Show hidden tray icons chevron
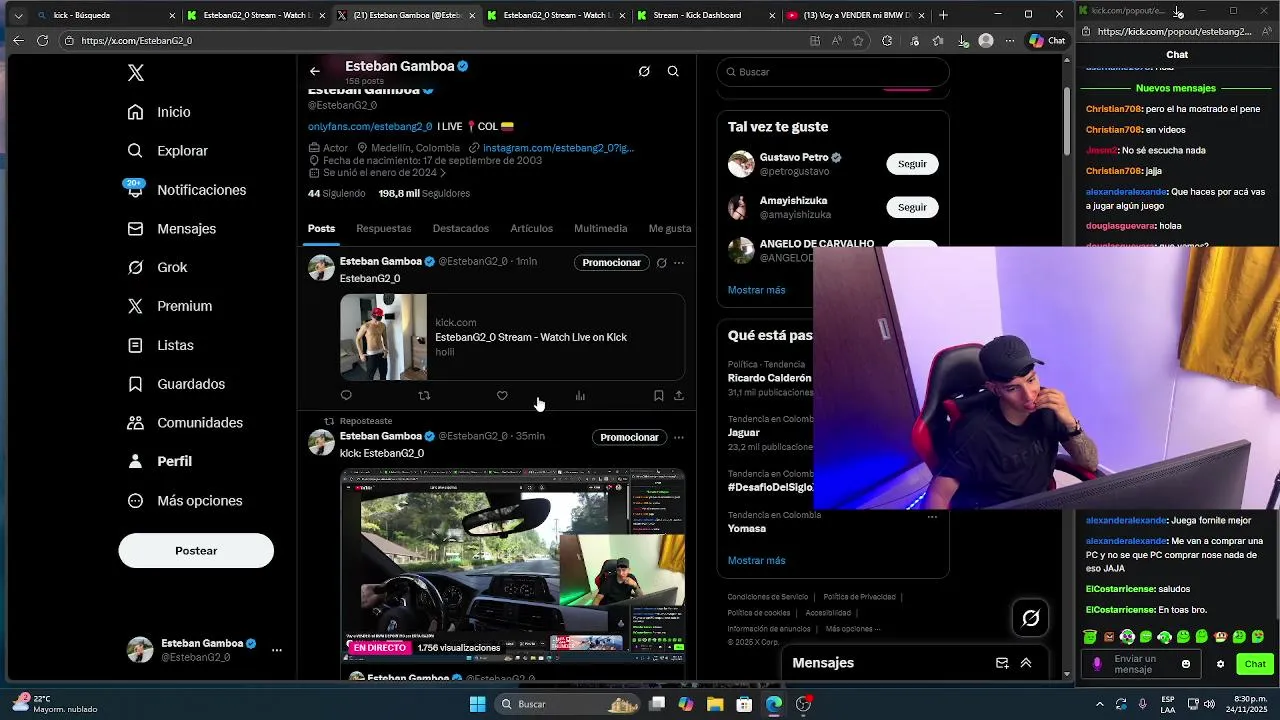Screen dimensions: 1280x720 coord(1100,704)
